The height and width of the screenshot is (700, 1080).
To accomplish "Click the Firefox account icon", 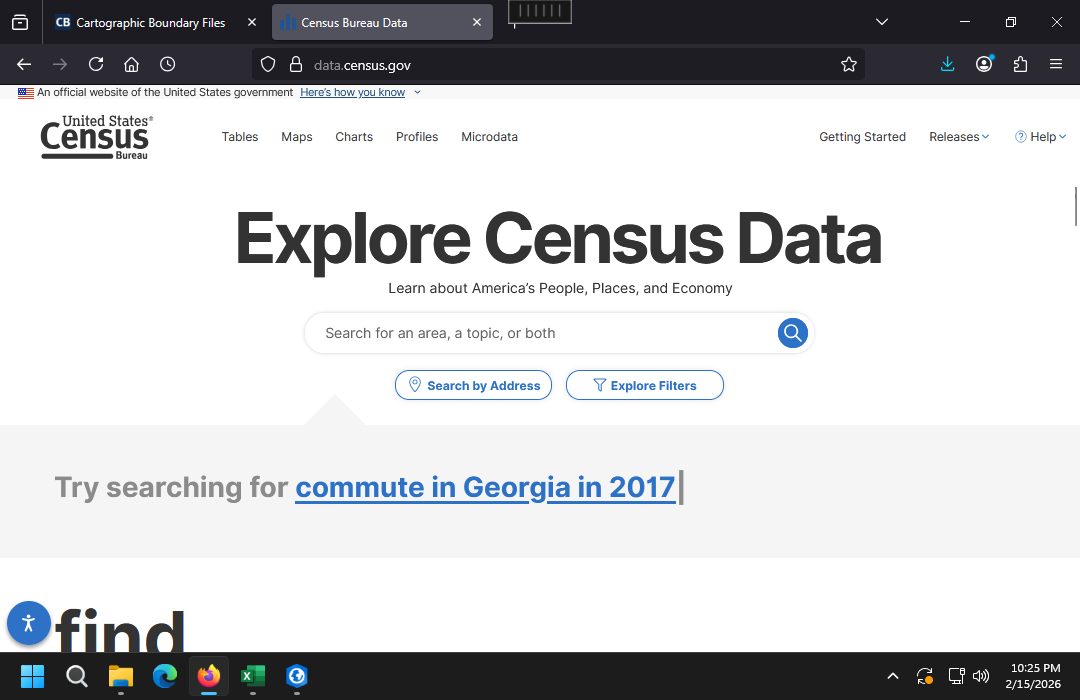I will pos(984,65).
